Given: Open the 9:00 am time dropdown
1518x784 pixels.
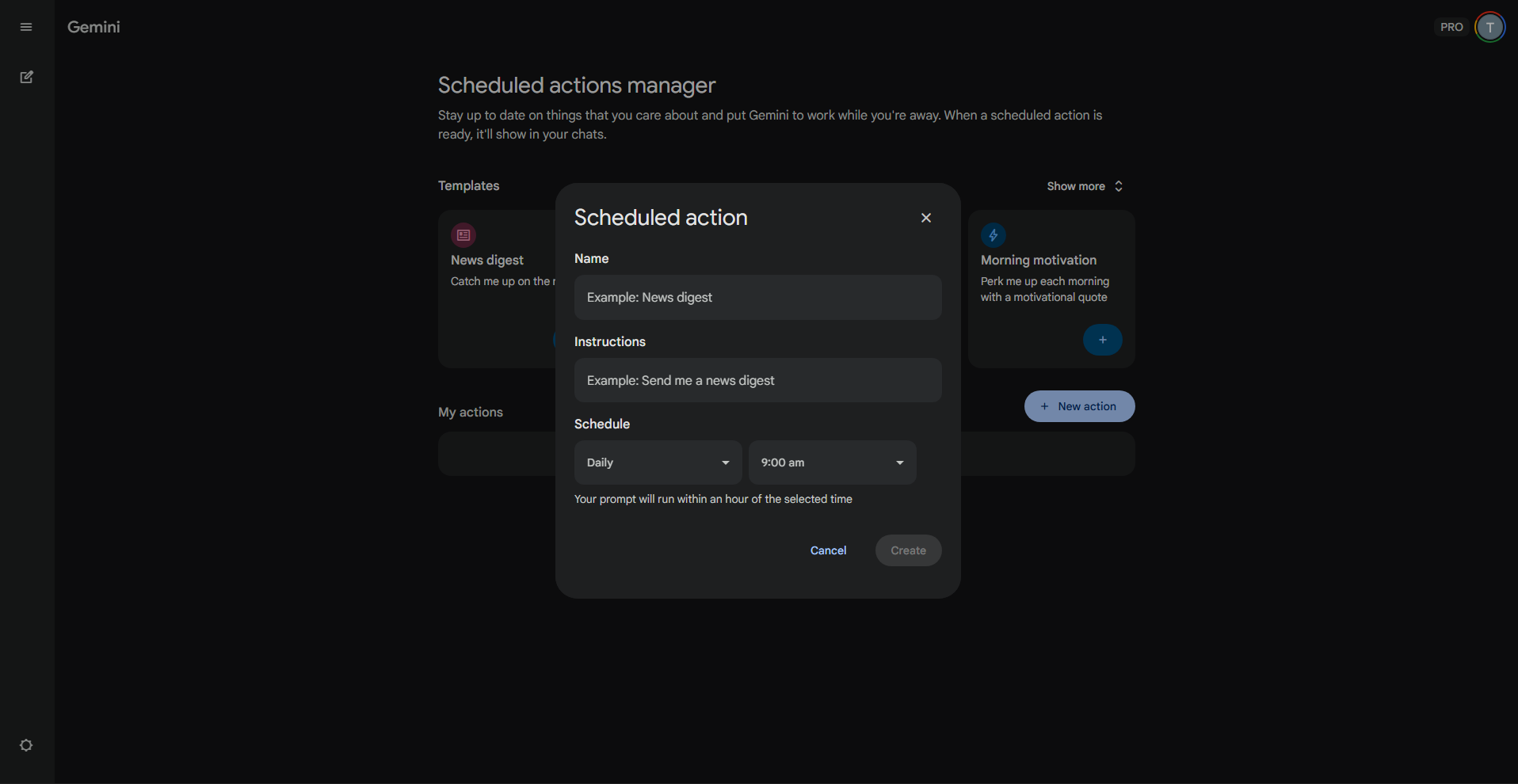Looking at the screenshot, I should point(832,462).
